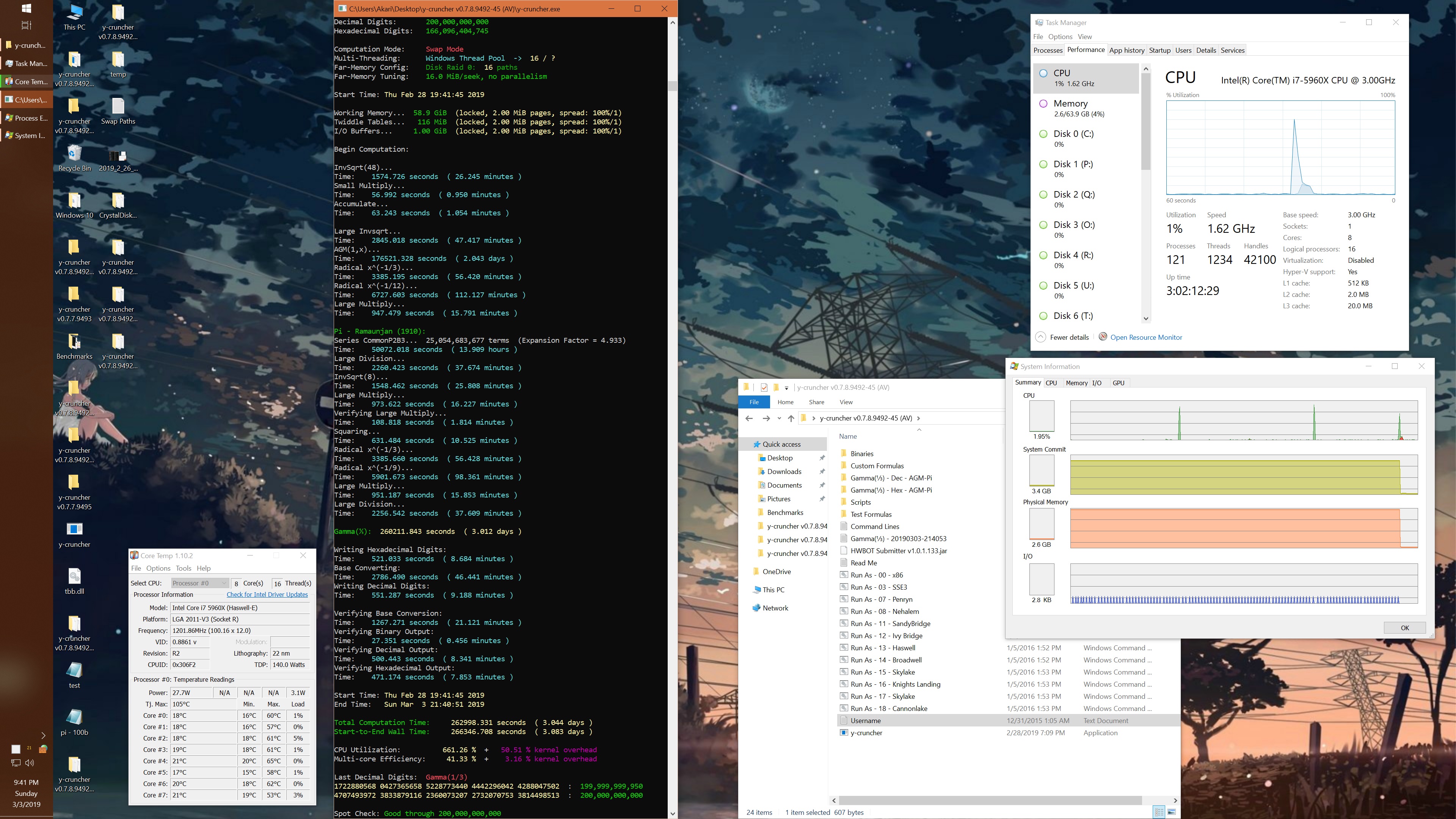The width and height of the screenshot is (1456, 819).
Task: Click Properties icon in Explorer quick toolbar
Action: click(764, 388)
